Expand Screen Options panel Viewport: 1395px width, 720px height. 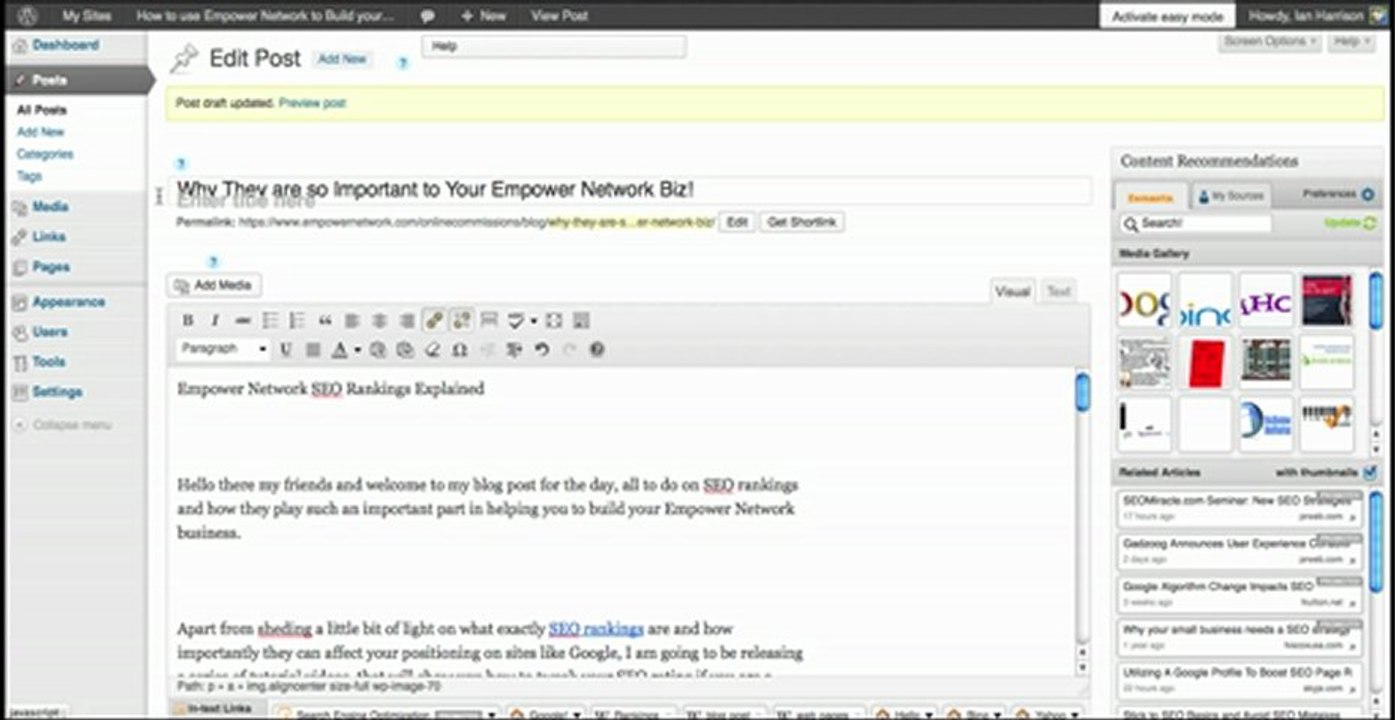click(1270, 42)
